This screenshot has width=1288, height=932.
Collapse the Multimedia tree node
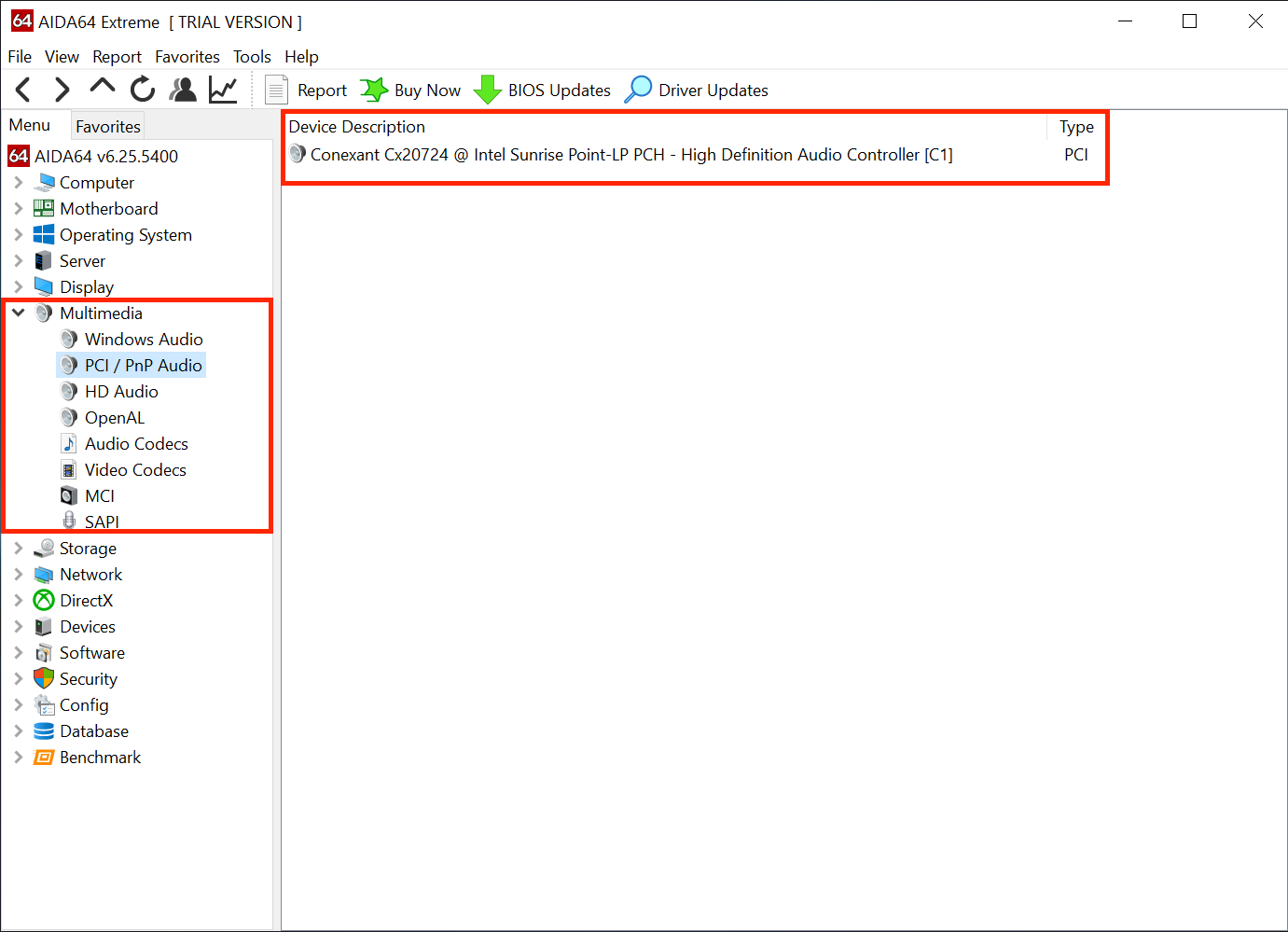point(19,313)
